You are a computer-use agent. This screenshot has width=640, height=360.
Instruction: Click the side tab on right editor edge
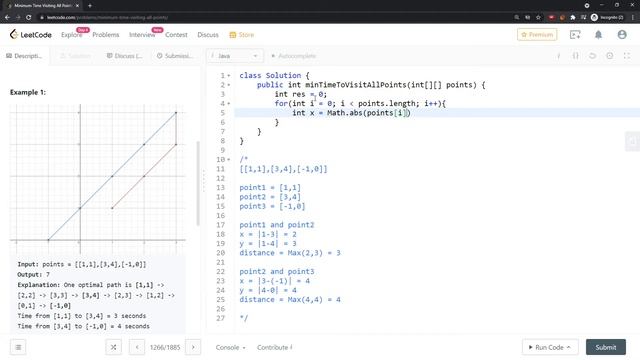633,142
